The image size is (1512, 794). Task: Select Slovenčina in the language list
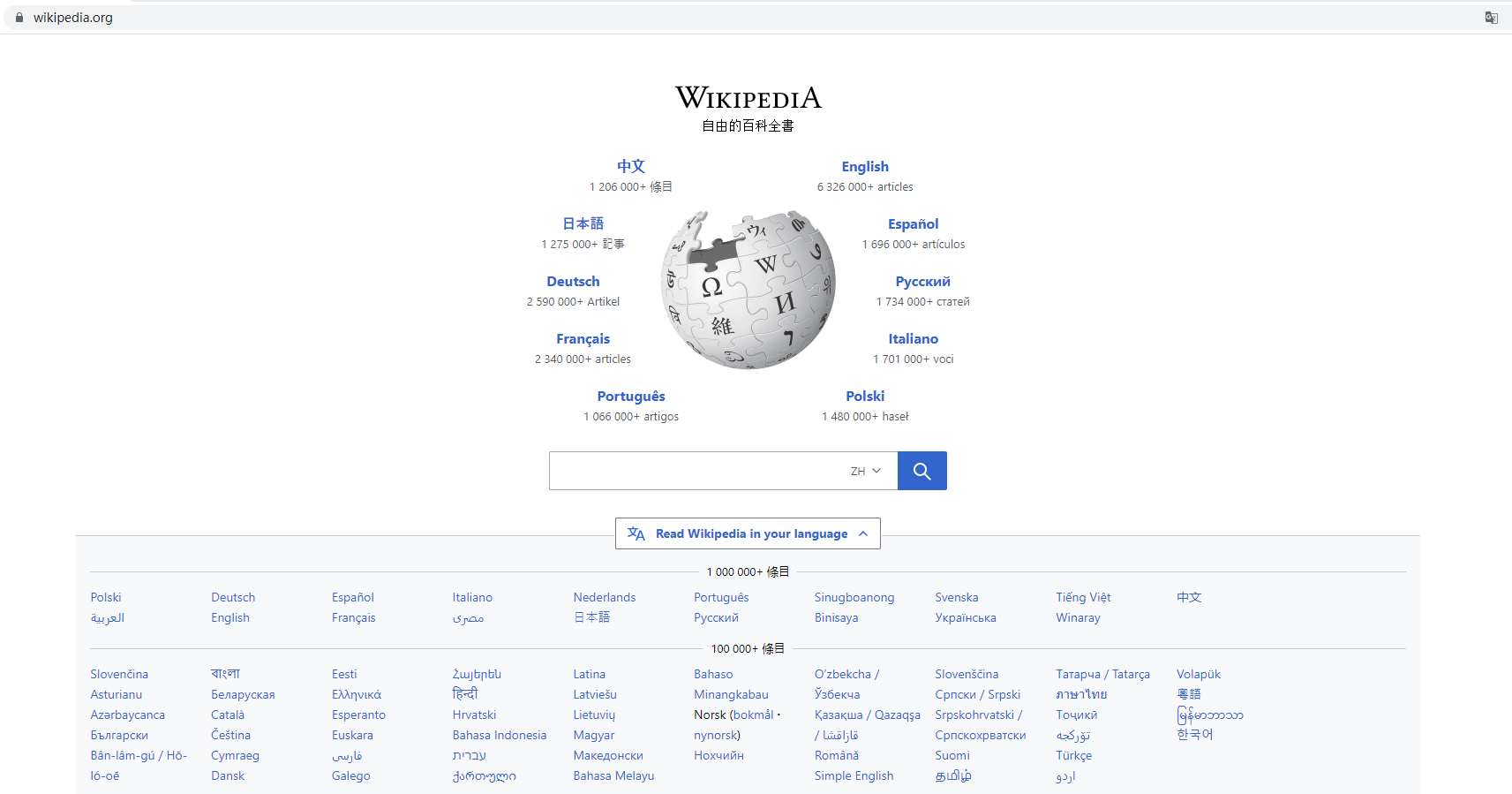coord(119,675)
